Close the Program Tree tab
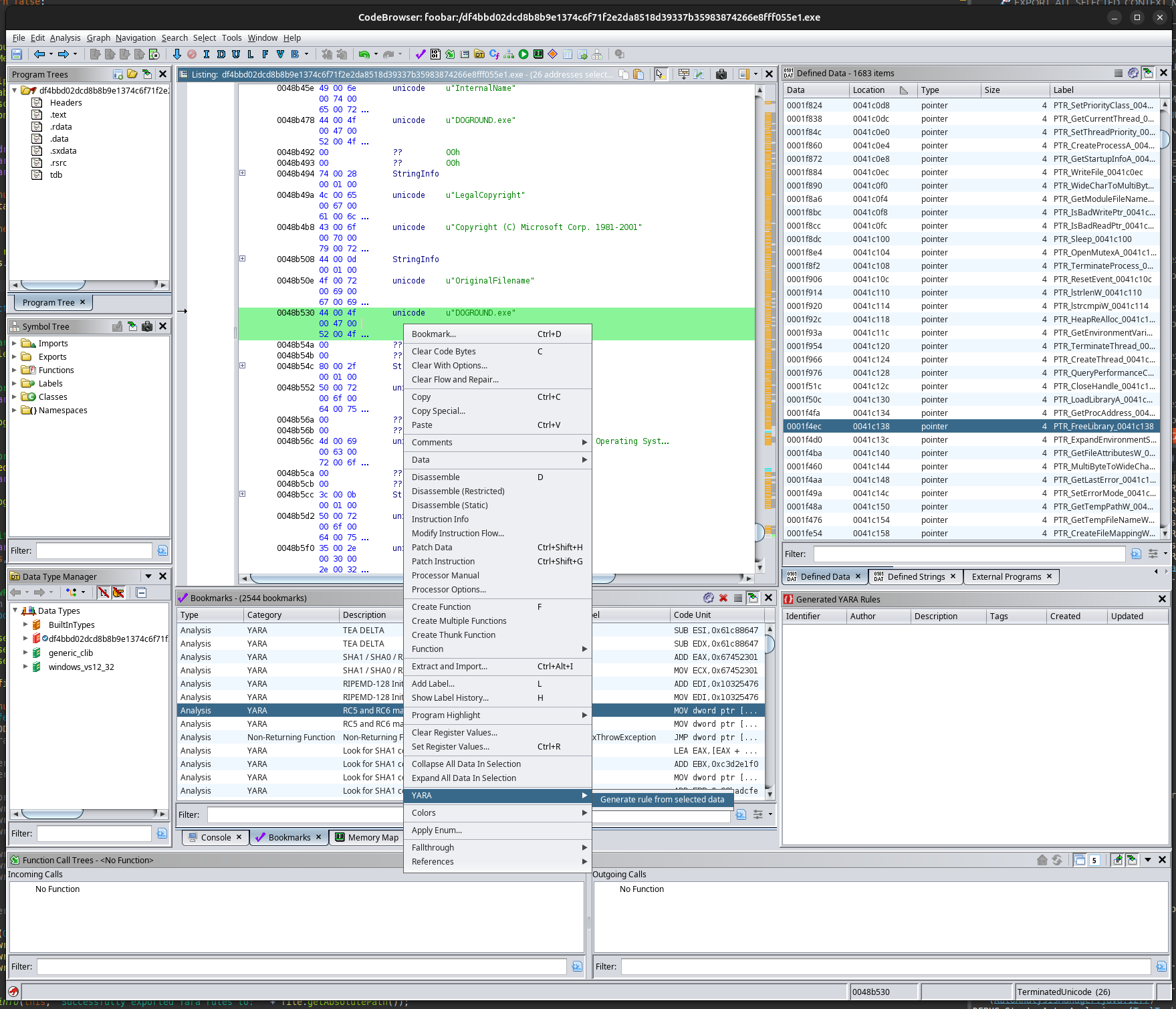This screenshot has height=1009, width=1176. 83,302
